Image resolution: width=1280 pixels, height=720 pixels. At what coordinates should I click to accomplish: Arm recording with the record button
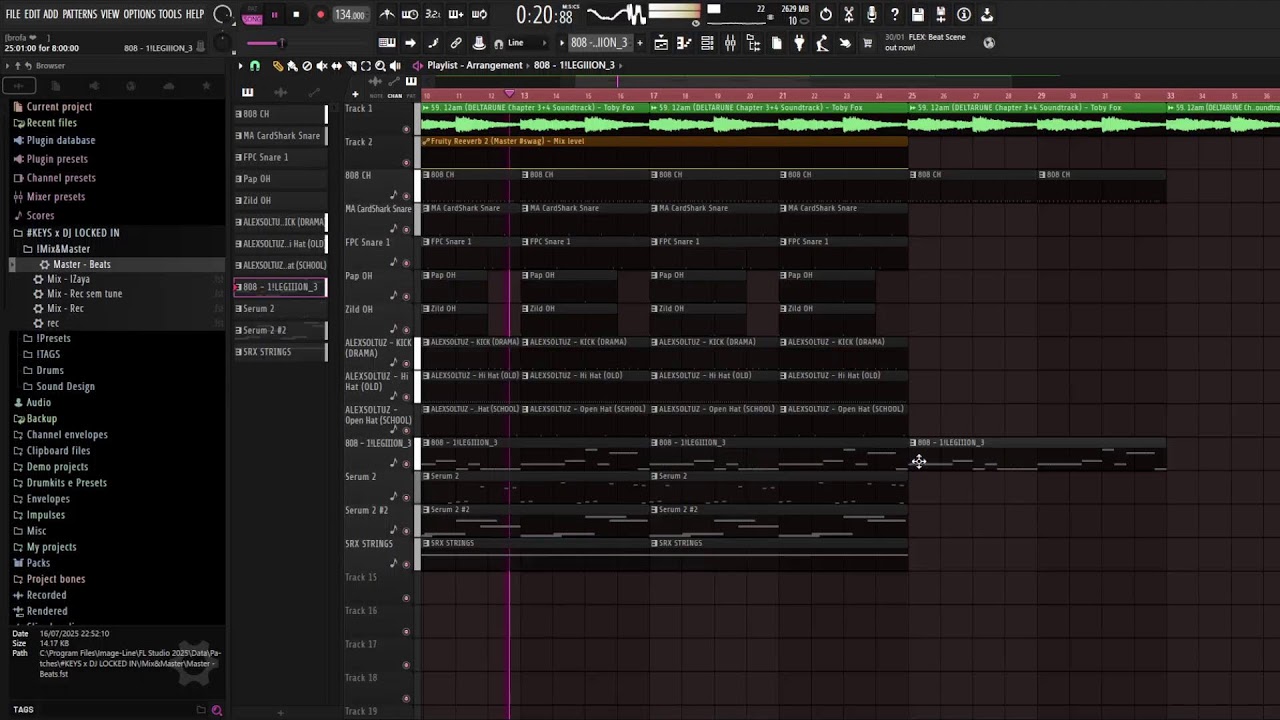[x=320, y=15]
